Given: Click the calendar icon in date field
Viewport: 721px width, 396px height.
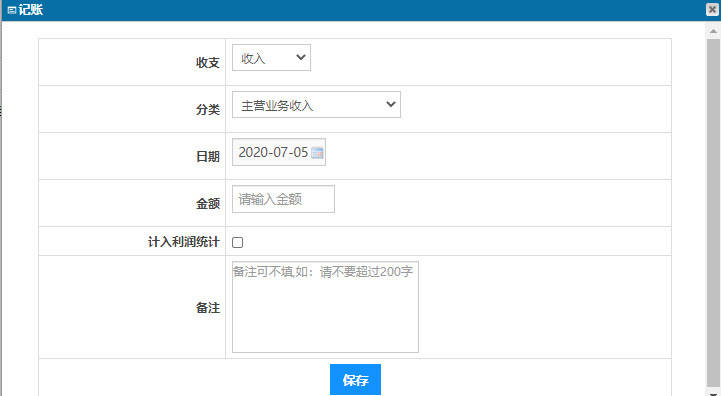Looking at the screenshot, I should 317,153.
